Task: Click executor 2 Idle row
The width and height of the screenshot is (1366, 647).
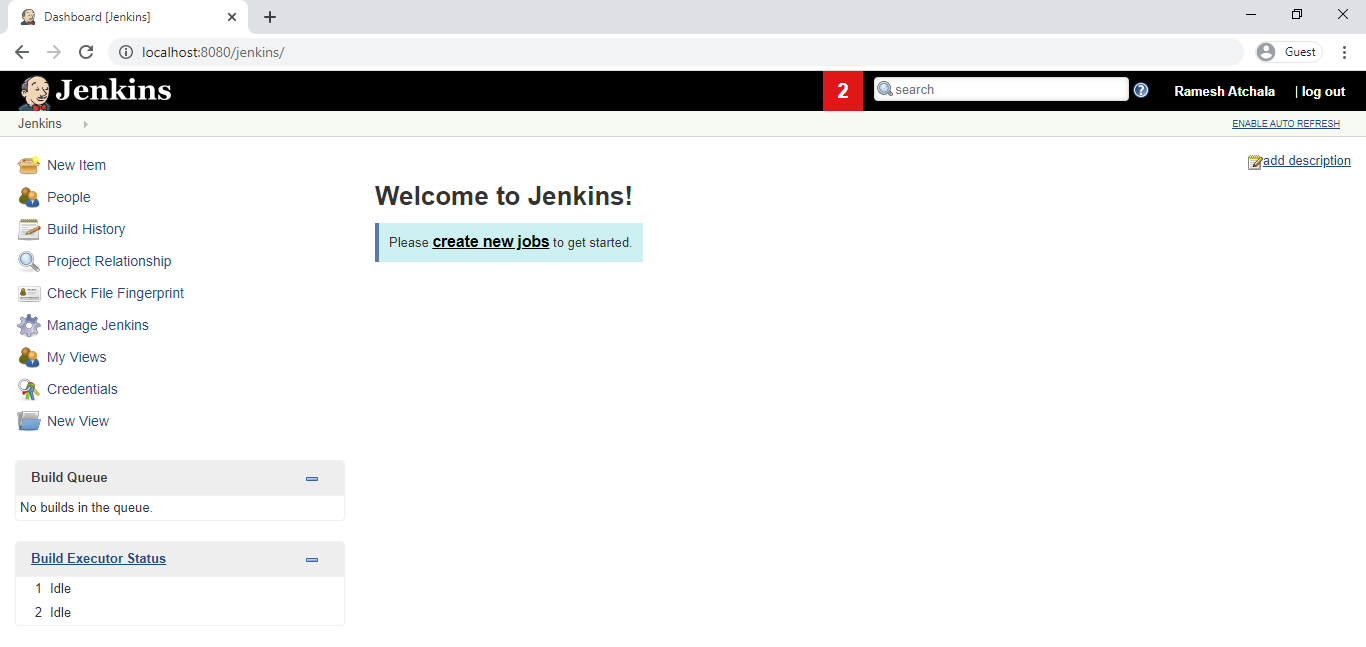Action: [x=180, y=613]
